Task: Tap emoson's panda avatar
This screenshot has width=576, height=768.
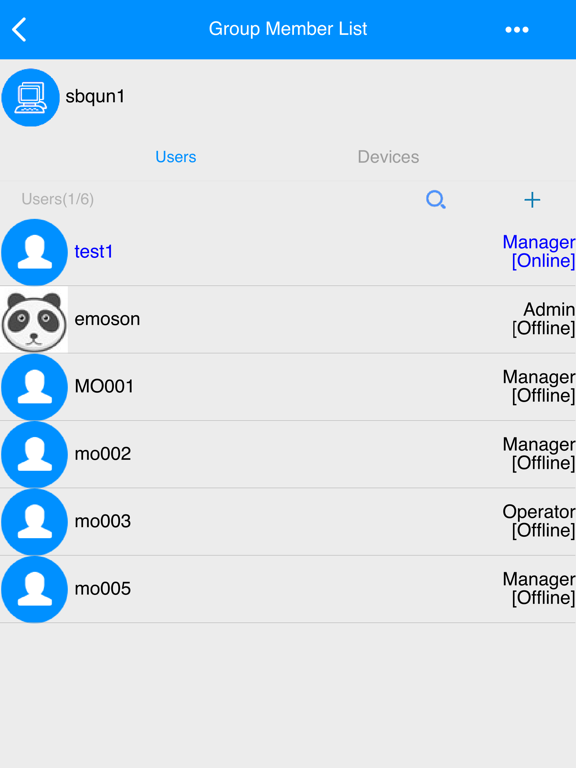Action: coord(34,319)
